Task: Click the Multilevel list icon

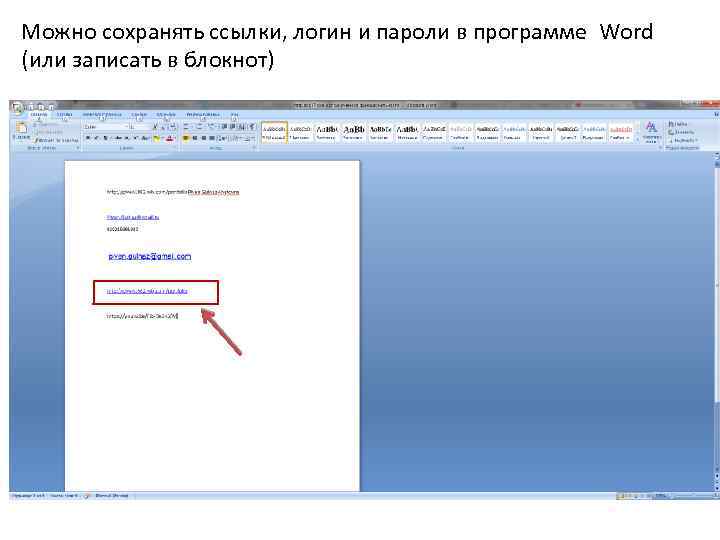Action: click(x=211, y=126)
